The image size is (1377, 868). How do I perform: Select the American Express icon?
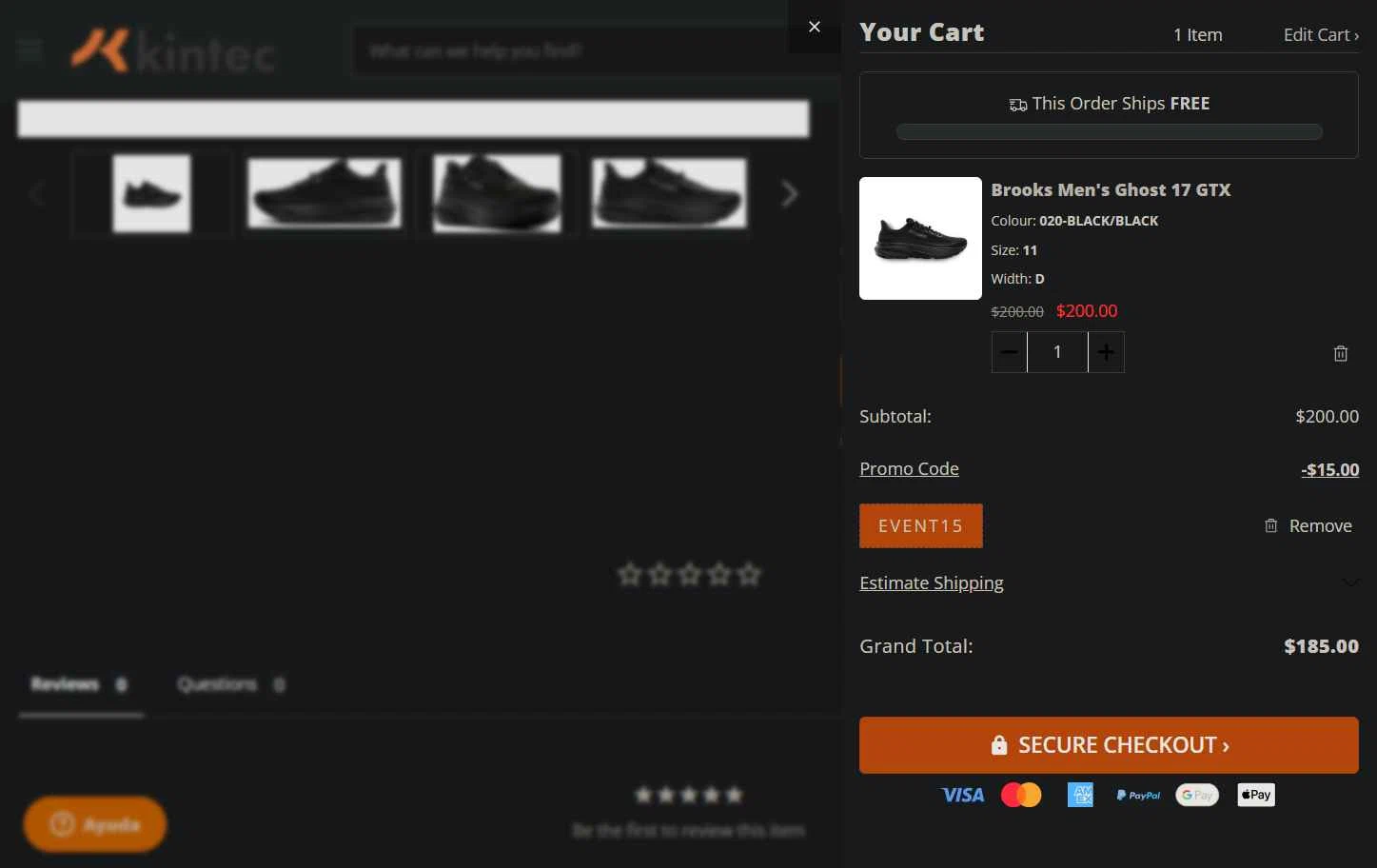click(x=1080, y=795)
